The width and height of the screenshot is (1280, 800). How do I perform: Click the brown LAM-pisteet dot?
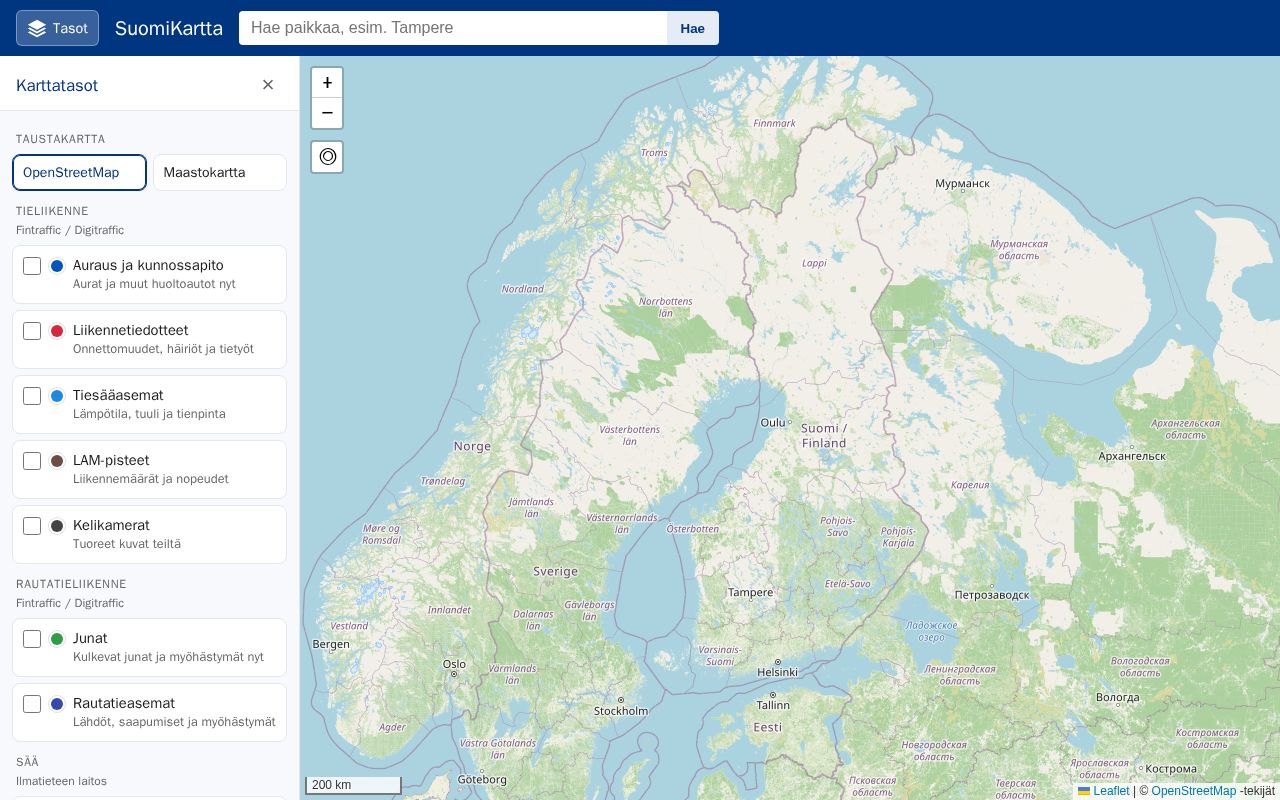pyautogui.click(x=57, y=461)
